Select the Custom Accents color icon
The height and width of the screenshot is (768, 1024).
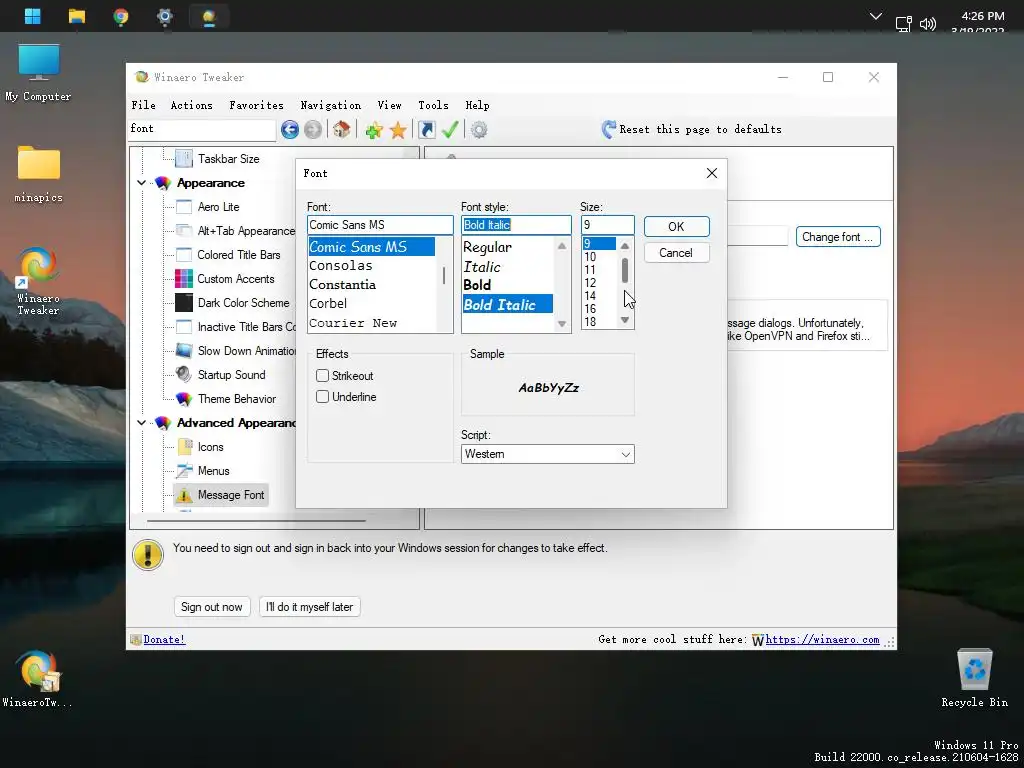(184, 279)
